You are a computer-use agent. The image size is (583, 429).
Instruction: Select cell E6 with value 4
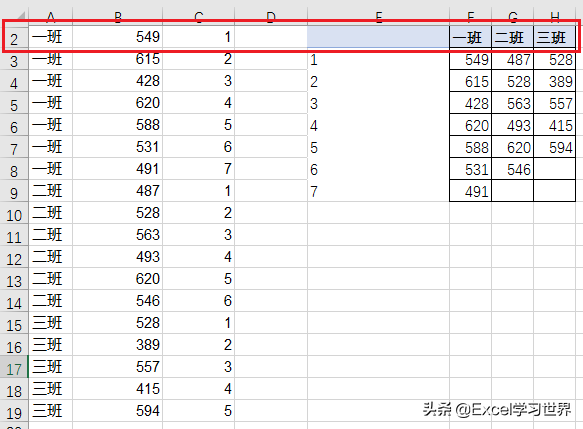378,125
